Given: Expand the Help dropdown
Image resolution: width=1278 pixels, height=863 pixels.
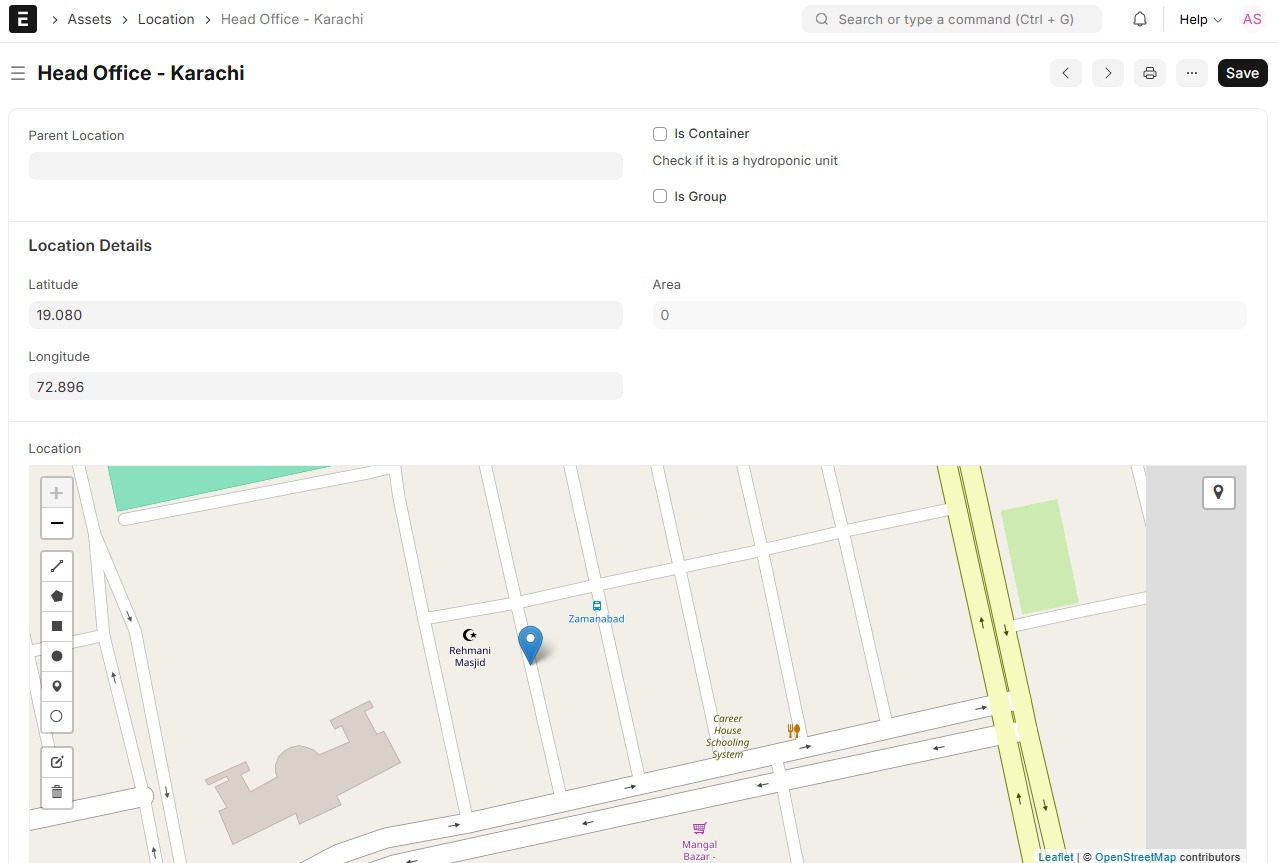Looking at the screenshot, I should [x=1198, y=19].
